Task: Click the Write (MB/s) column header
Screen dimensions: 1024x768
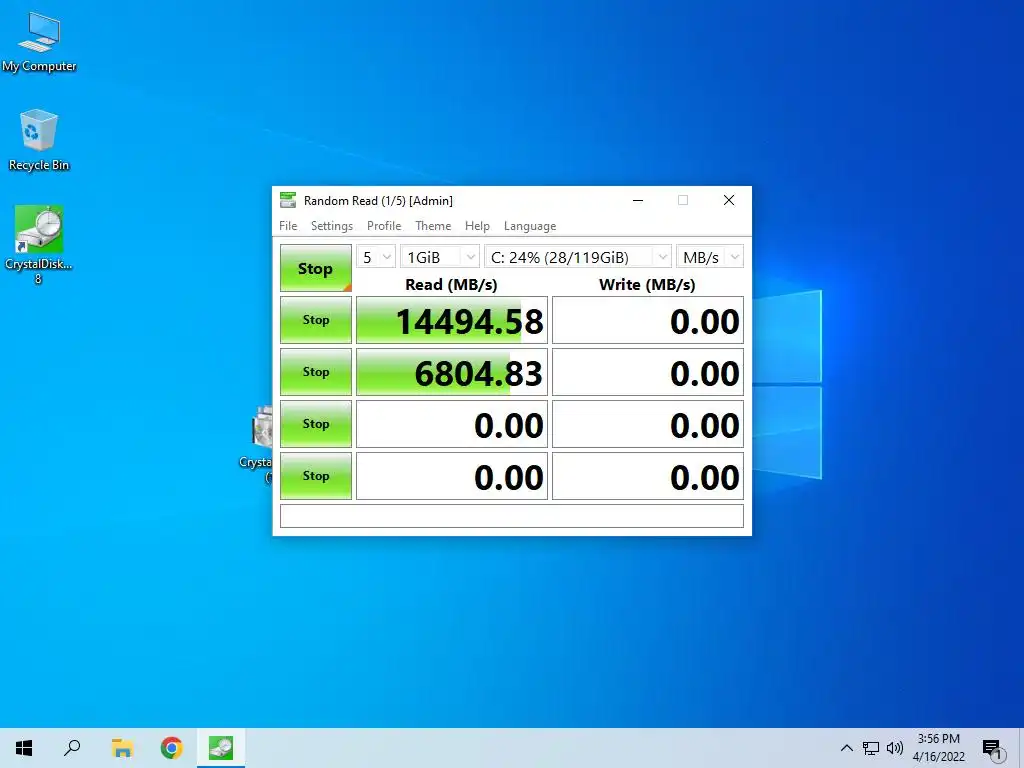Action: (x=647, y=284)
